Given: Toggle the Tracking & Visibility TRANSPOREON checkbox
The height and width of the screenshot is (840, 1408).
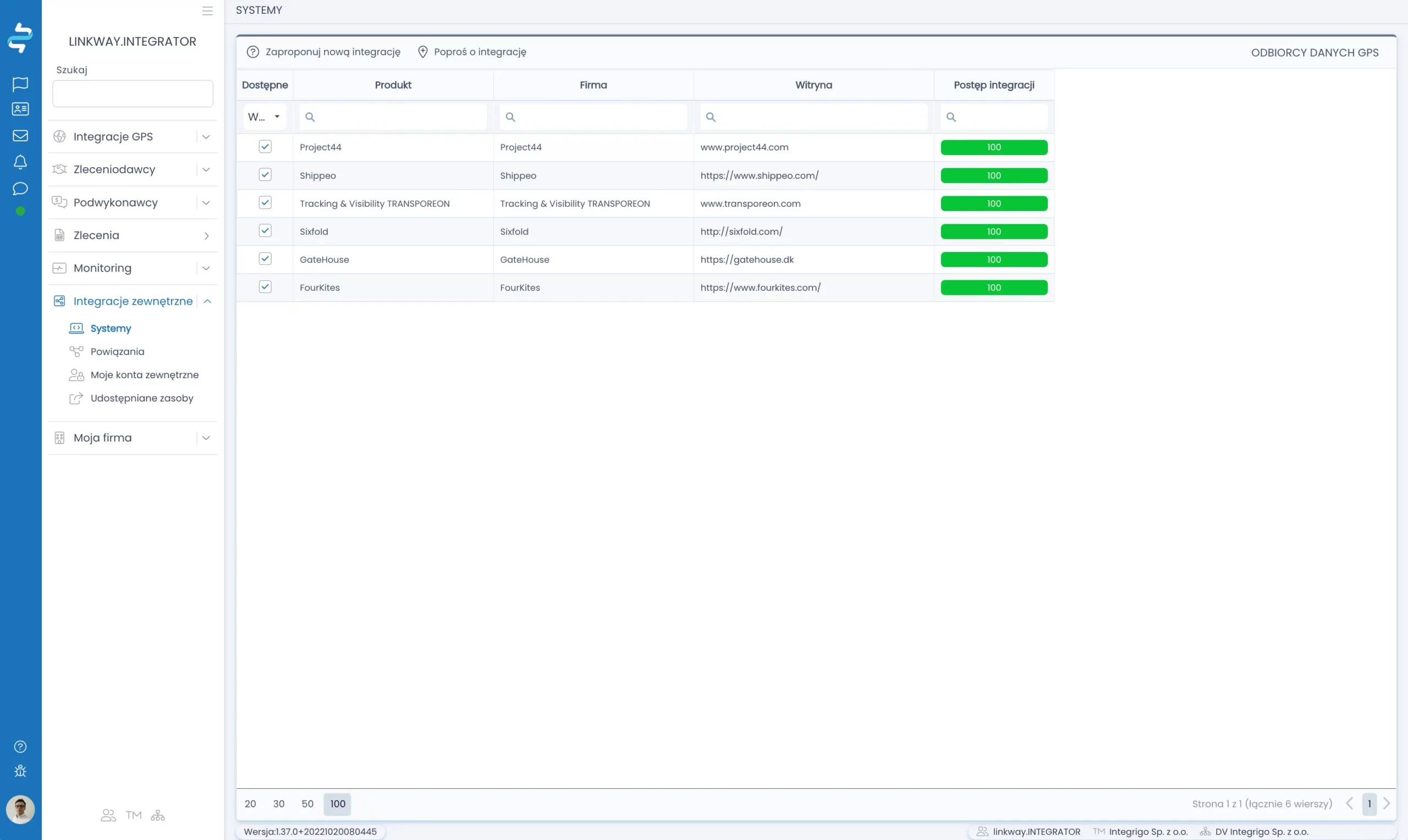Looking at the screenshot, I should pyautogui.click(x=265, y=203).
